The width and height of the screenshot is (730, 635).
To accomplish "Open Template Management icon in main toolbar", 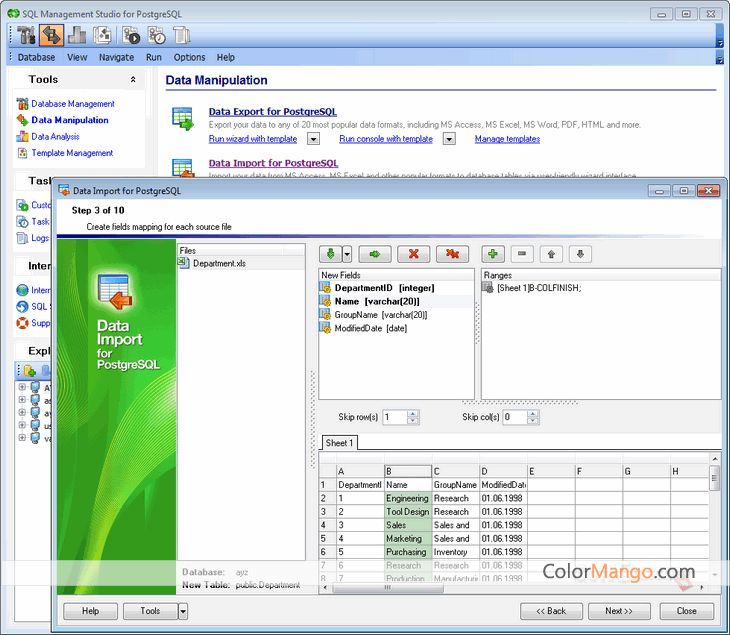I will [x=102, y=35].
